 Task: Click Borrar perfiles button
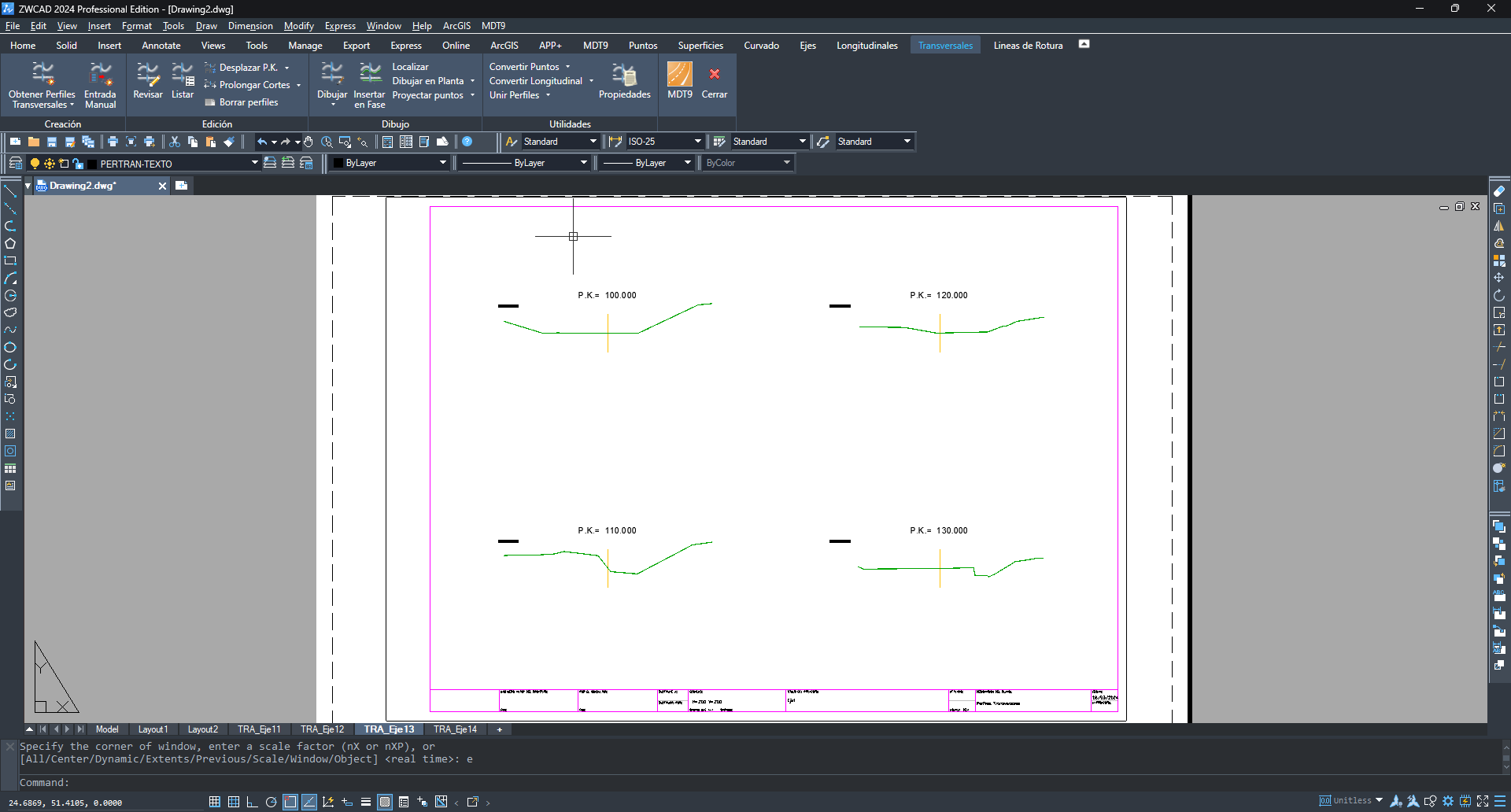pyautogui.click(x=241, y=102)
